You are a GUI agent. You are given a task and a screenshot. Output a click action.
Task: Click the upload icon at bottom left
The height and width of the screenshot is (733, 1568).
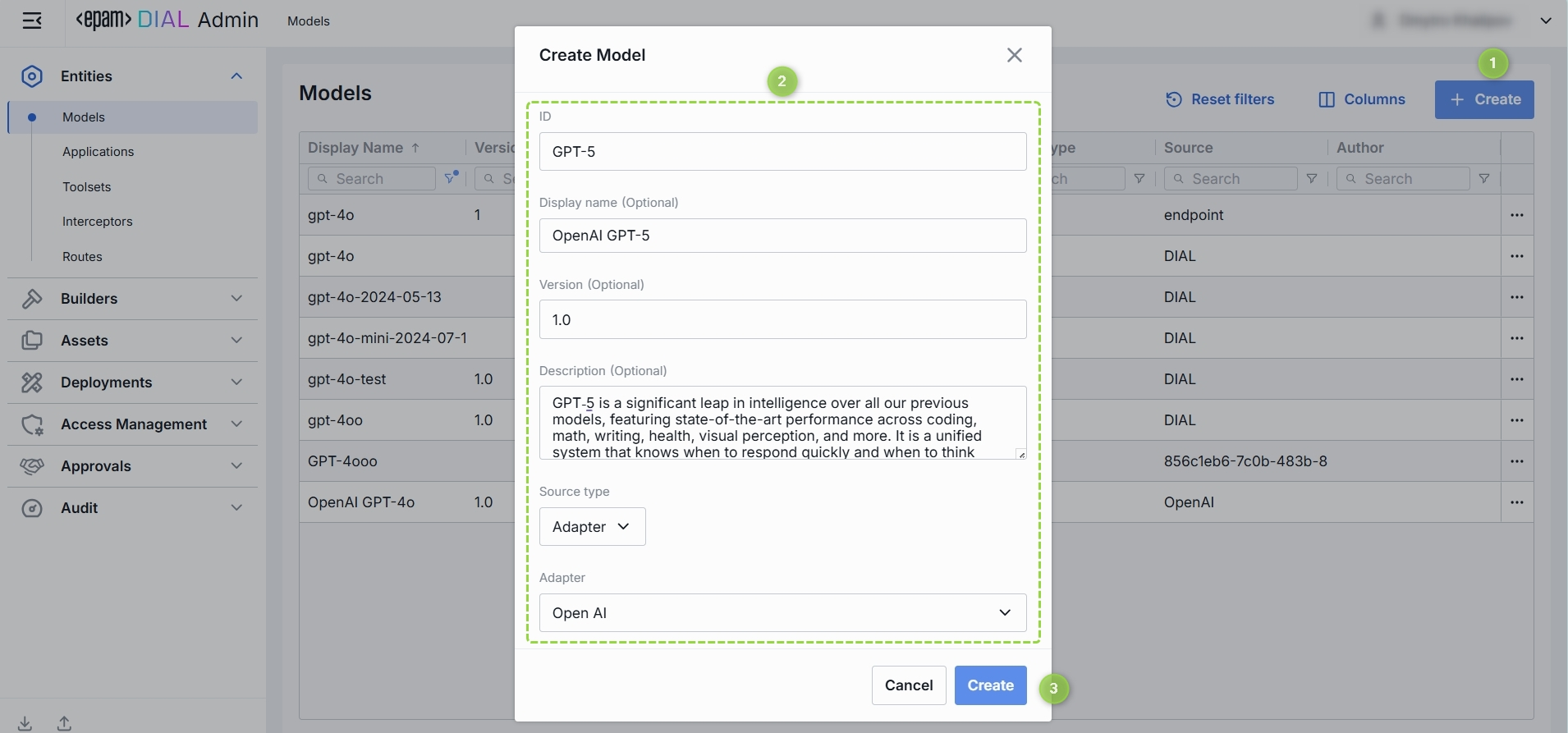tap(64, 723)
